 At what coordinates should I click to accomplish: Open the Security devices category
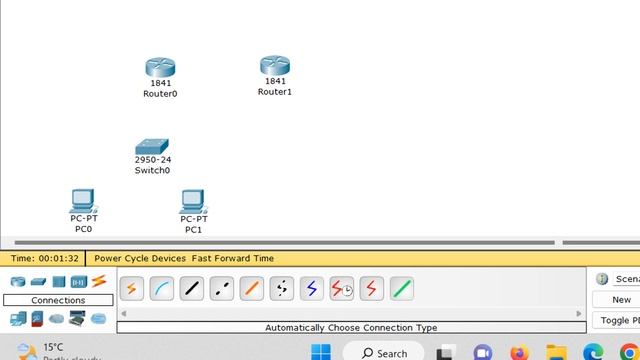pos(37,318)
